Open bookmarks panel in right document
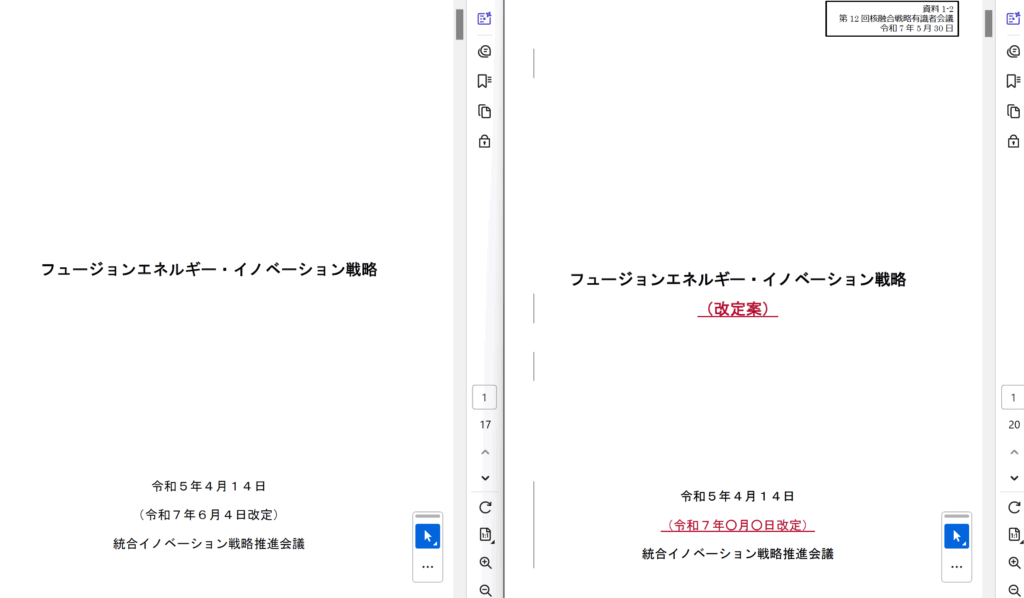 pyautogui.click(x=1014, y=81)
